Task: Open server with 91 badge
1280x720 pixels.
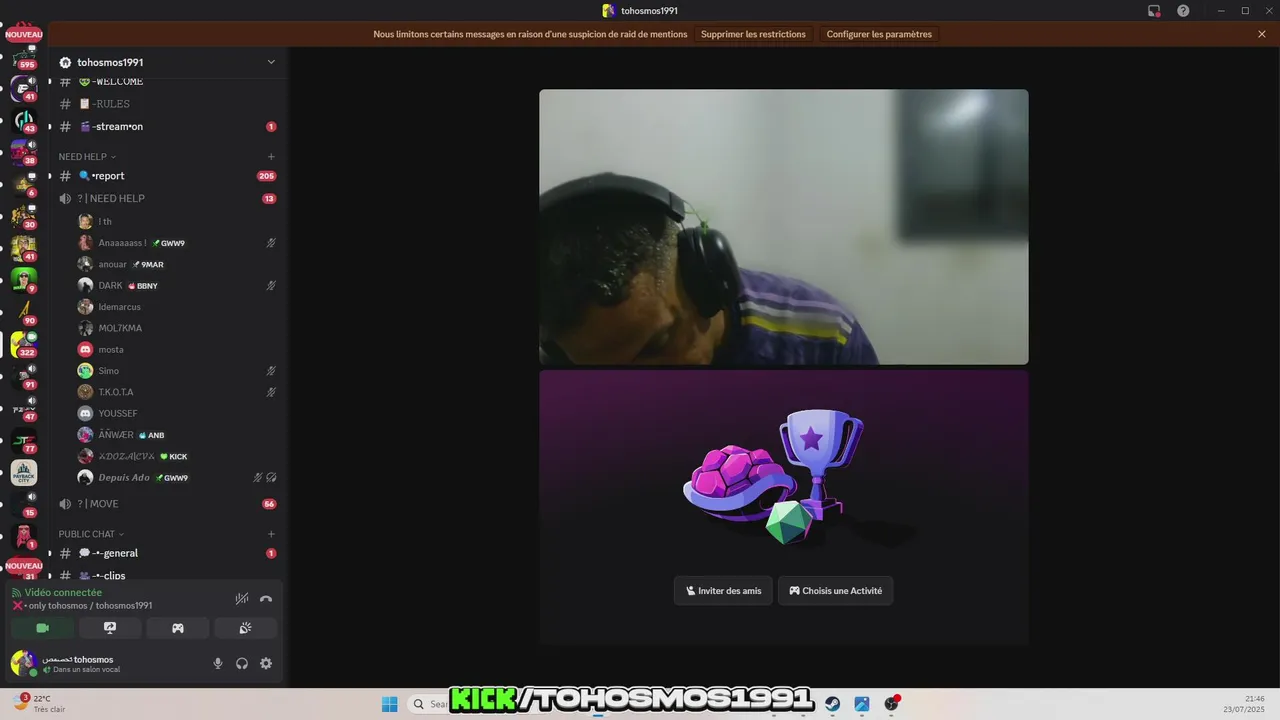Action: 24,376
